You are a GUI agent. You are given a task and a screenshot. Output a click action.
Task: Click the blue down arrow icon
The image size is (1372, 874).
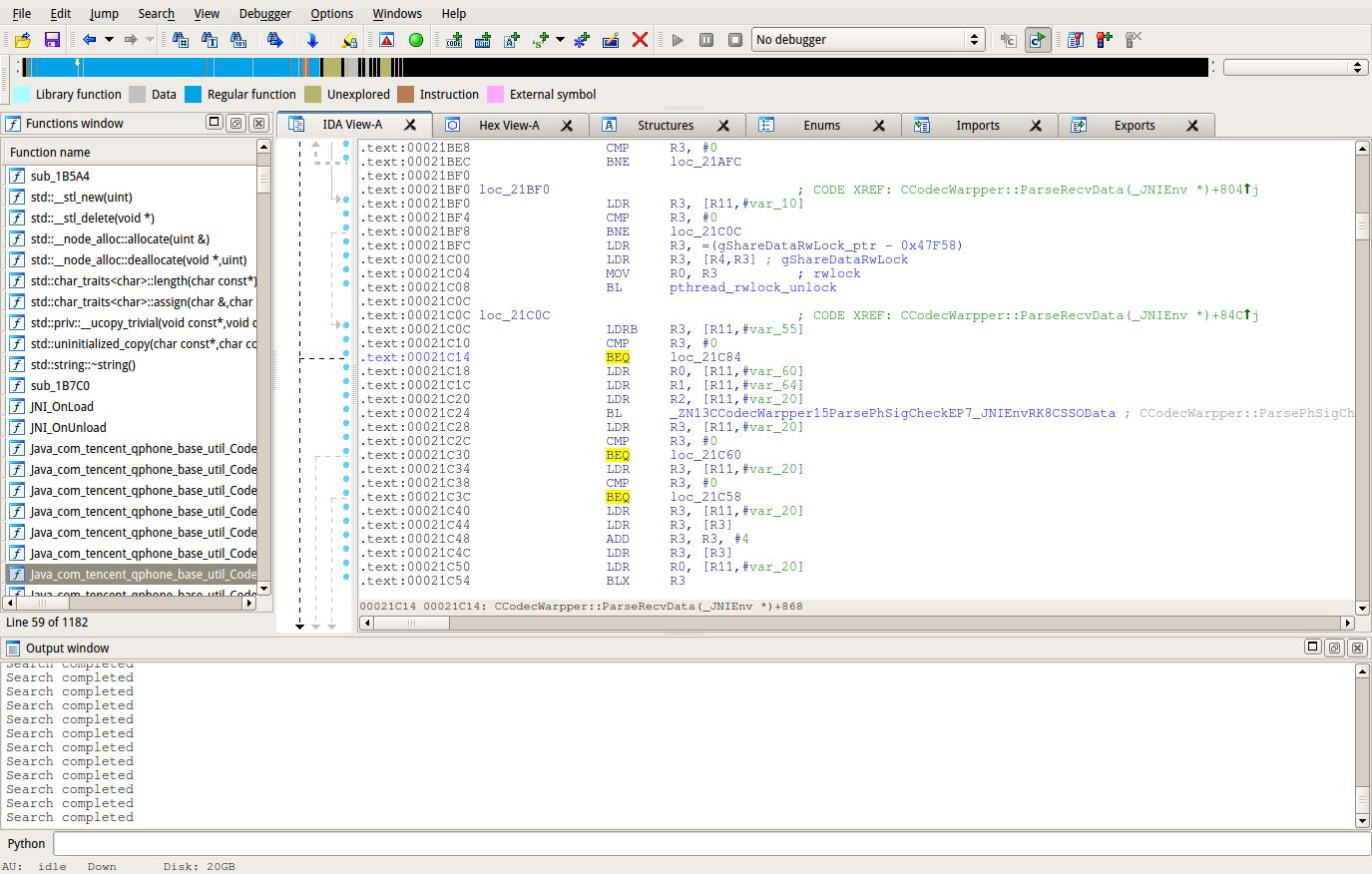coord(312,40)
